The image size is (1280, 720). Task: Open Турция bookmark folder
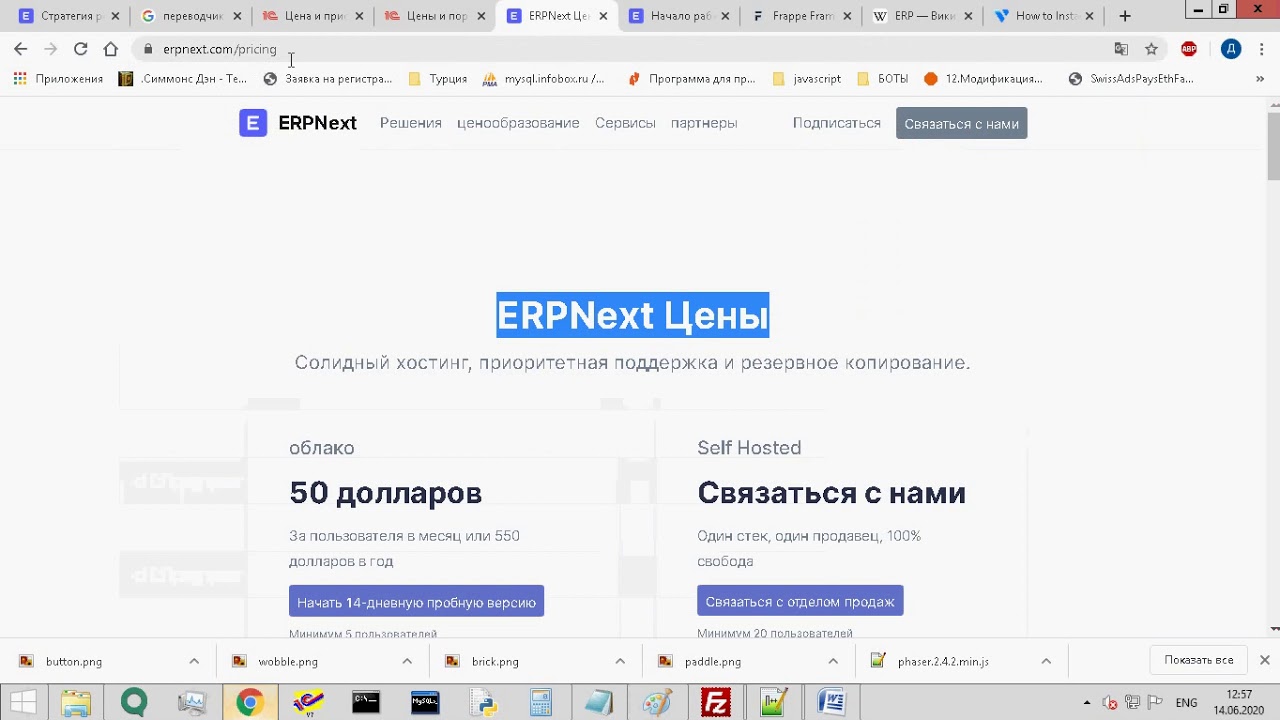click(438, 79)
